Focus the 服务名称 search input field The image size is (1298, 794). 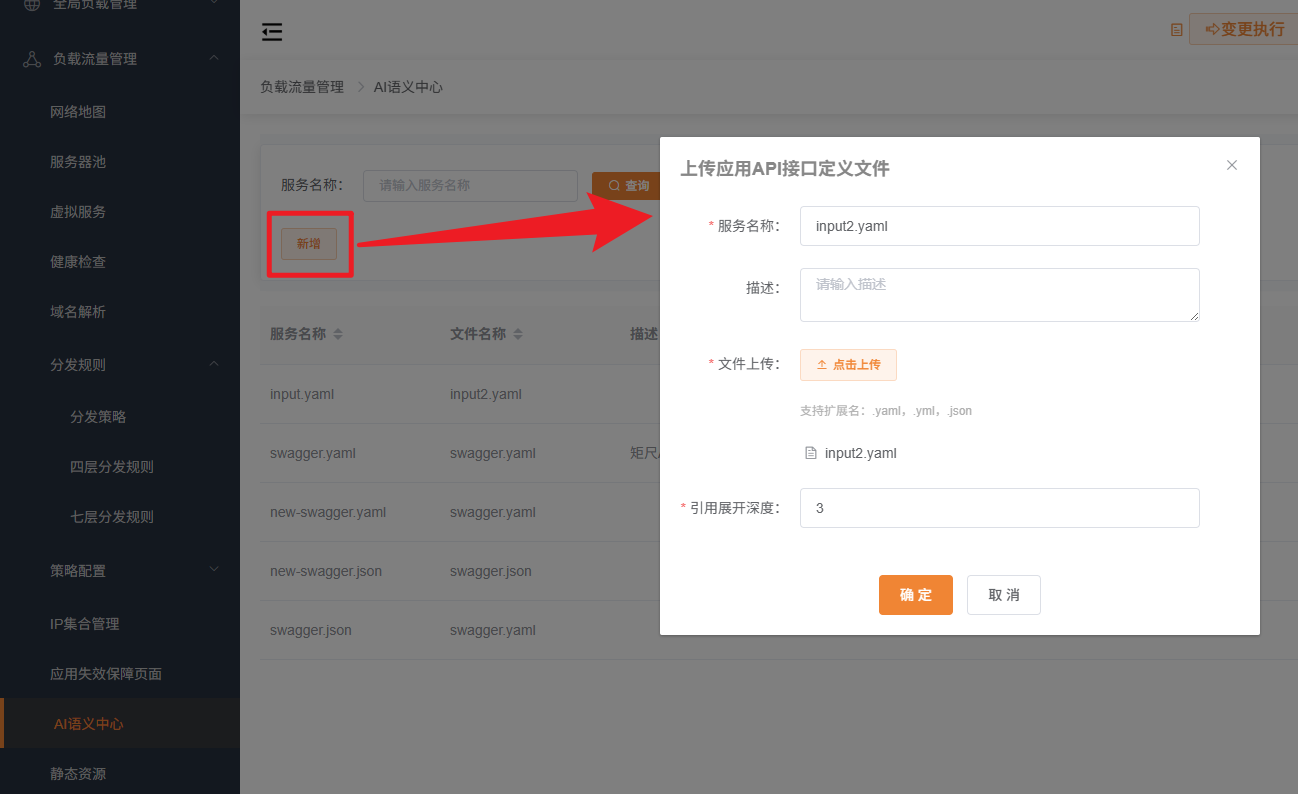pos(470,186)
